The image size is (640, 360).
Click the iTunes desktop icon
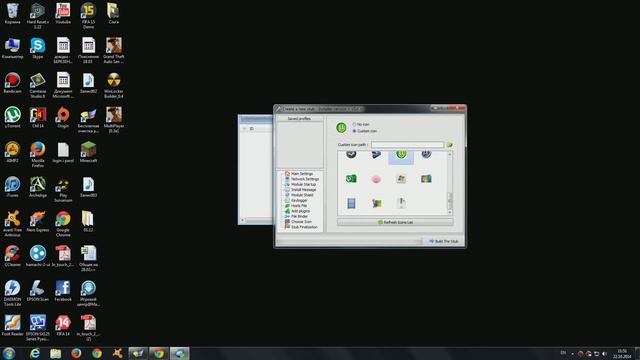12,187
